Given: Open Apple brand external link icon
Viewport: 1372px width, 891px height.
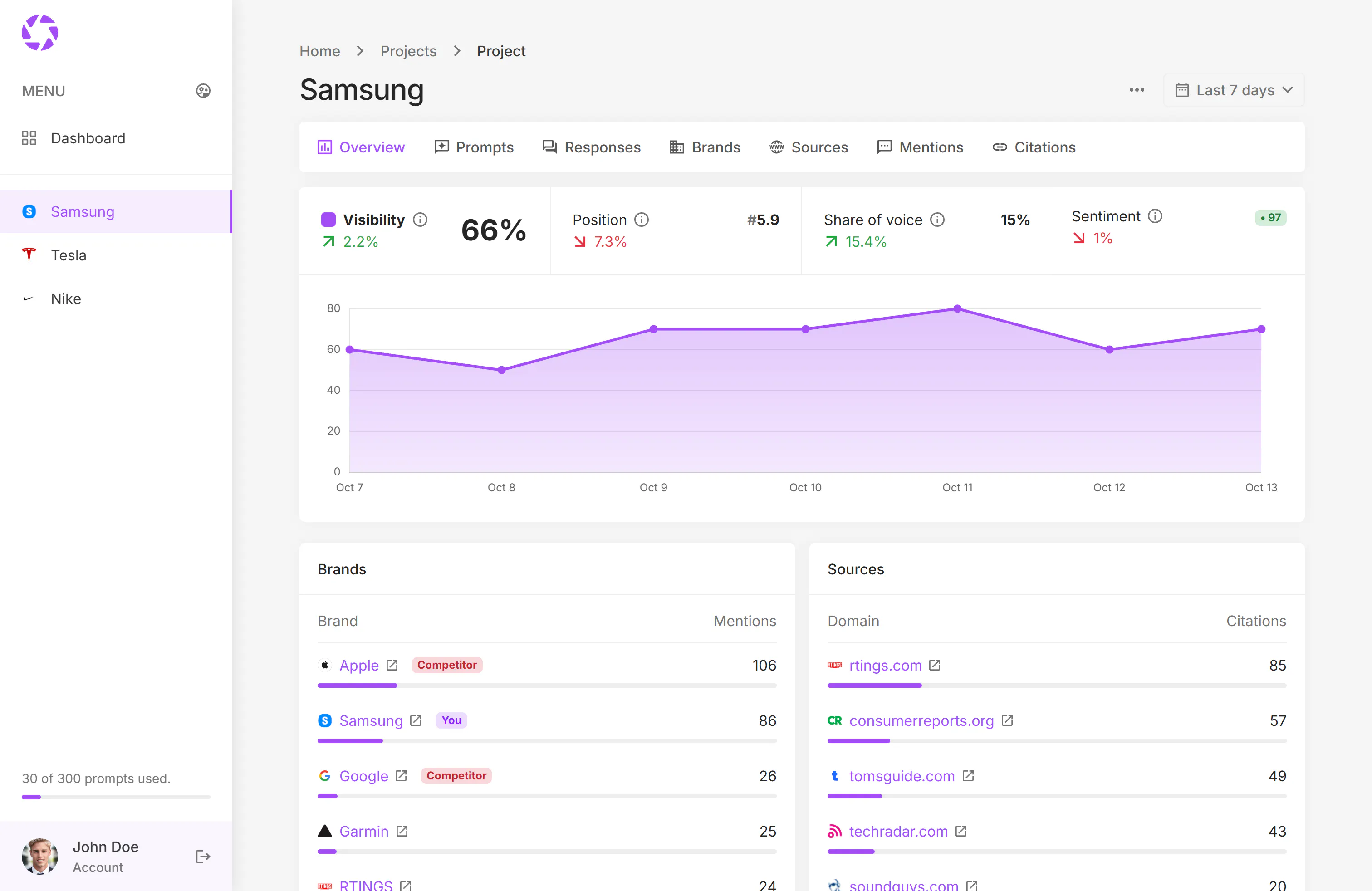Looking at the screenshot, I should coord(392,665).
